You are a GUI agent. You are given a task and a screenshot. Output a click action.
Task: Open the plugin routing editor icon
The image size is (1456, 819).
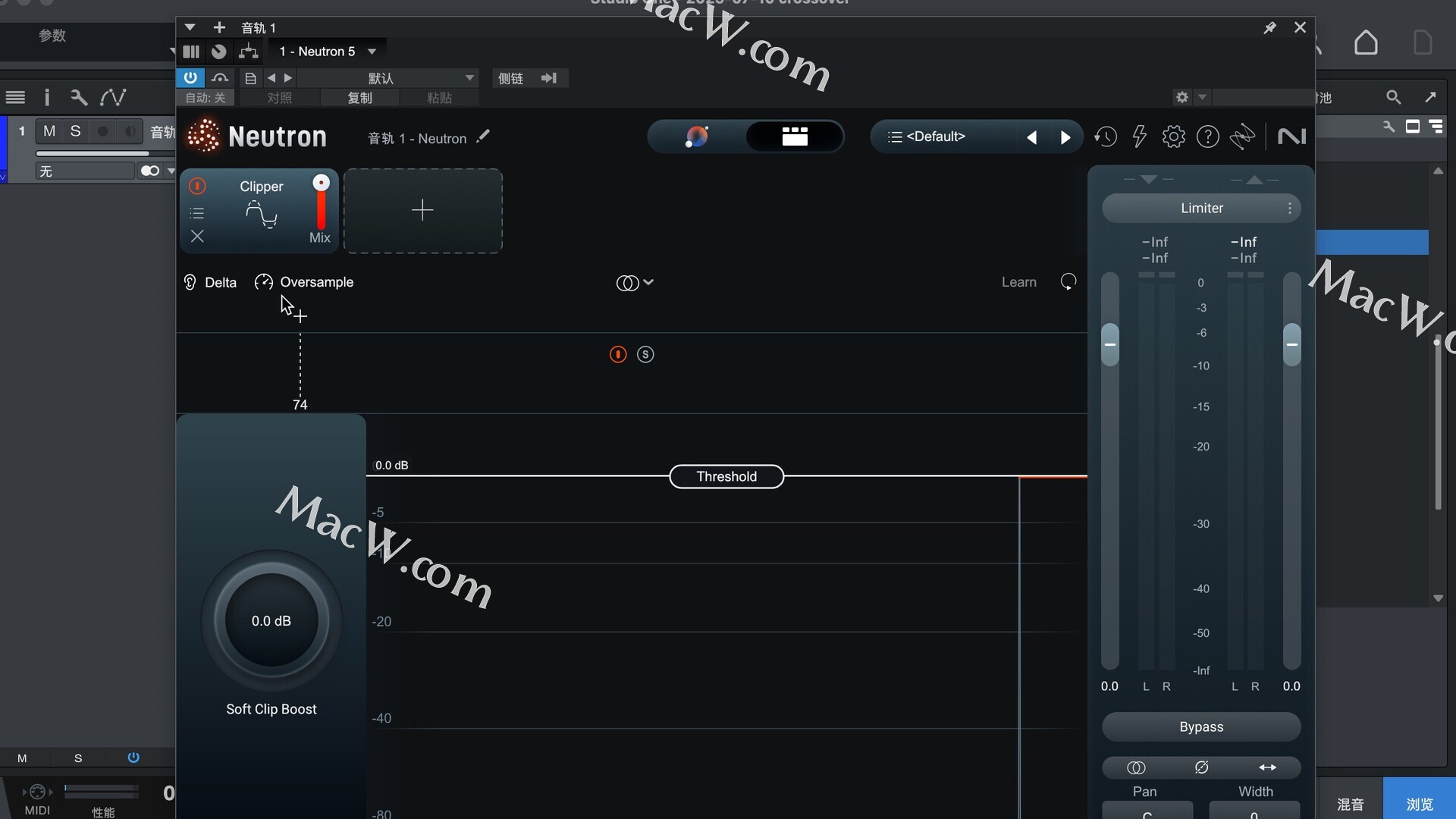[248, 52]
